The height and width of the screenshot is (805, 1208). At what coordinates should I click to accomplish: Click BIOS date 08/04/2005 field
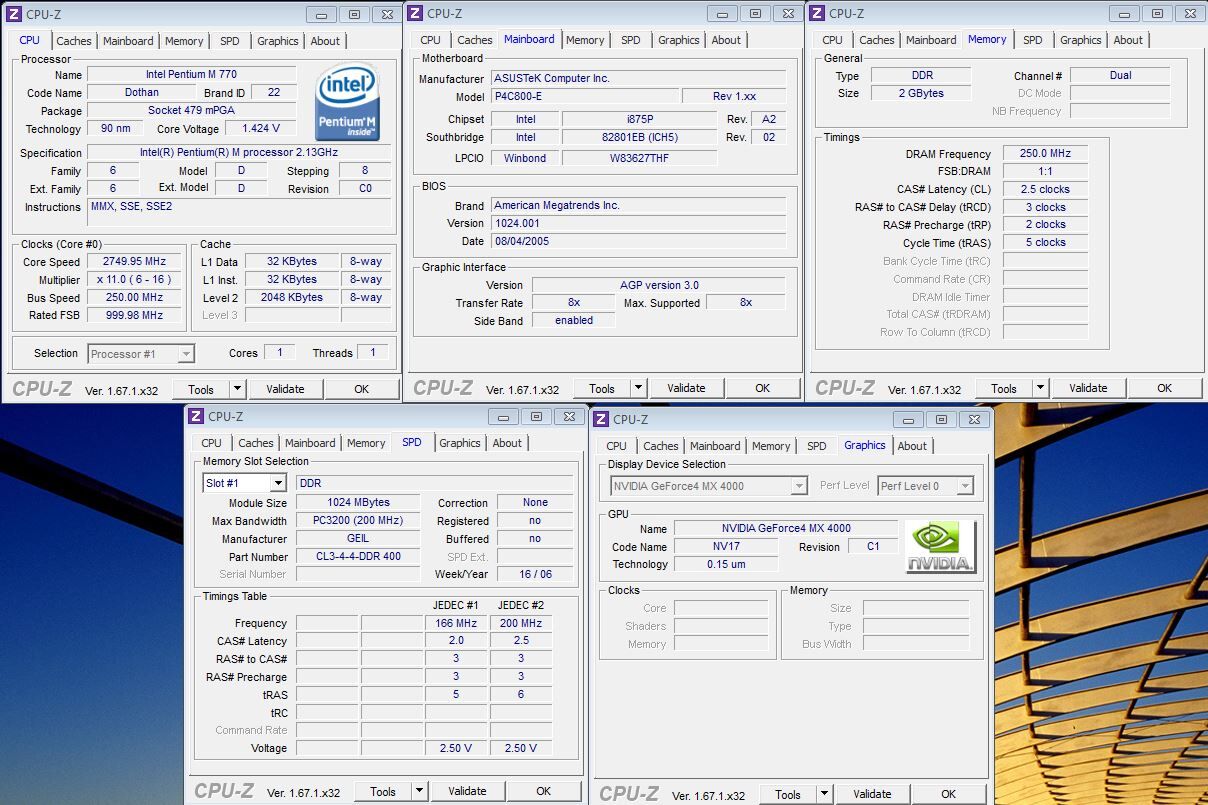tap(638, 241)
